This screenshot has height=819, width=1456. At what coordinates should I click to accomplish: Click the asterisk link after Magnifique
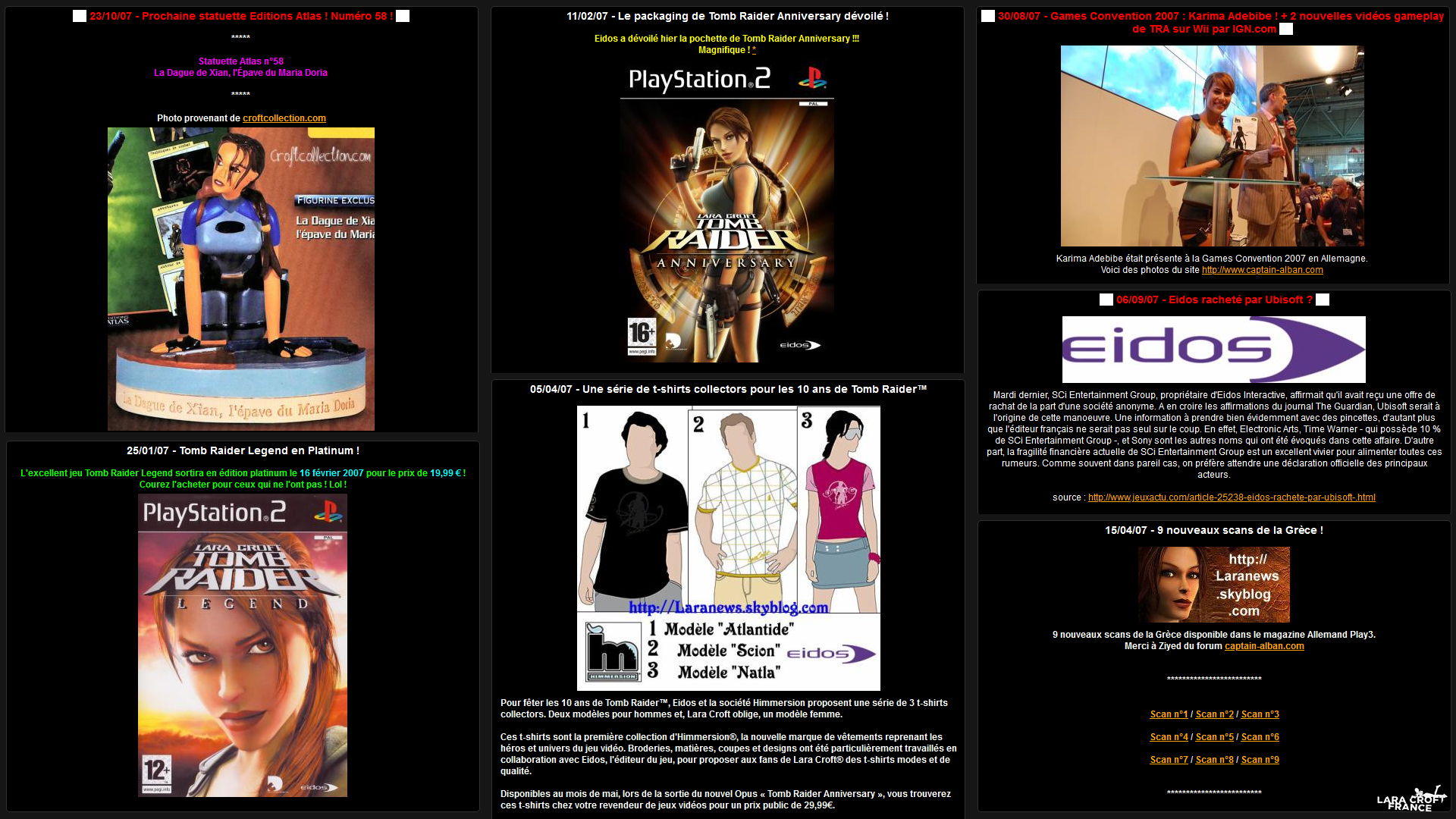[x=754, y=50]
